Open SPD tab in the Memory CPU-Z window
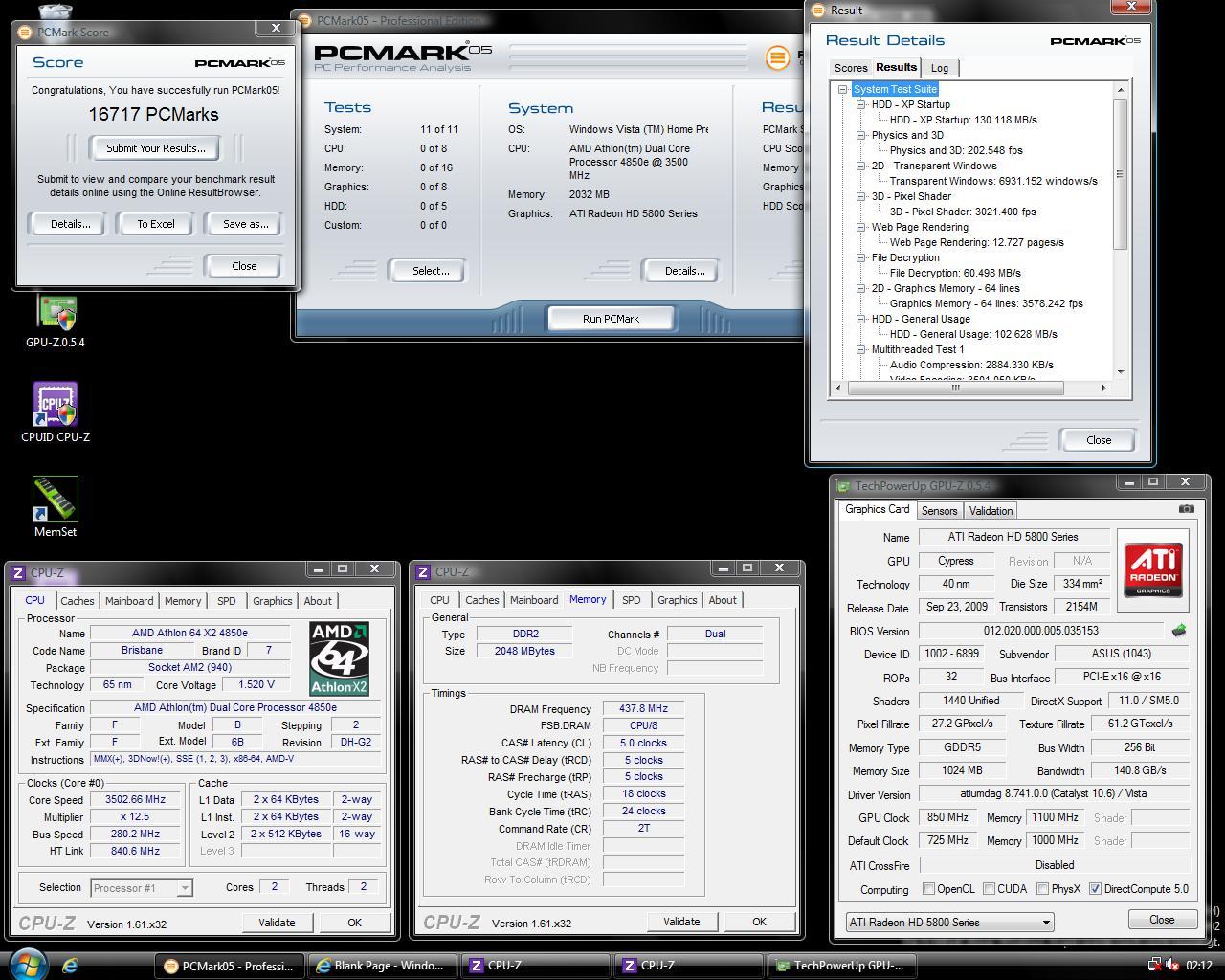 coord(632,600)
